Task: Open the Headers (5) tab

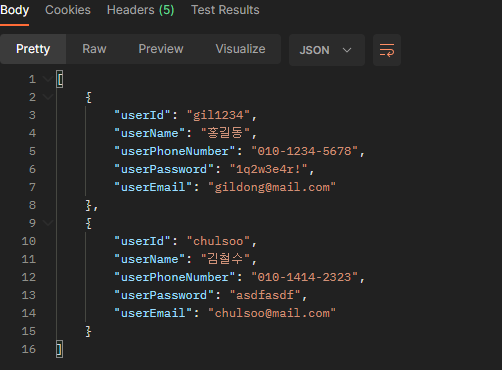Action: [141, 10]
